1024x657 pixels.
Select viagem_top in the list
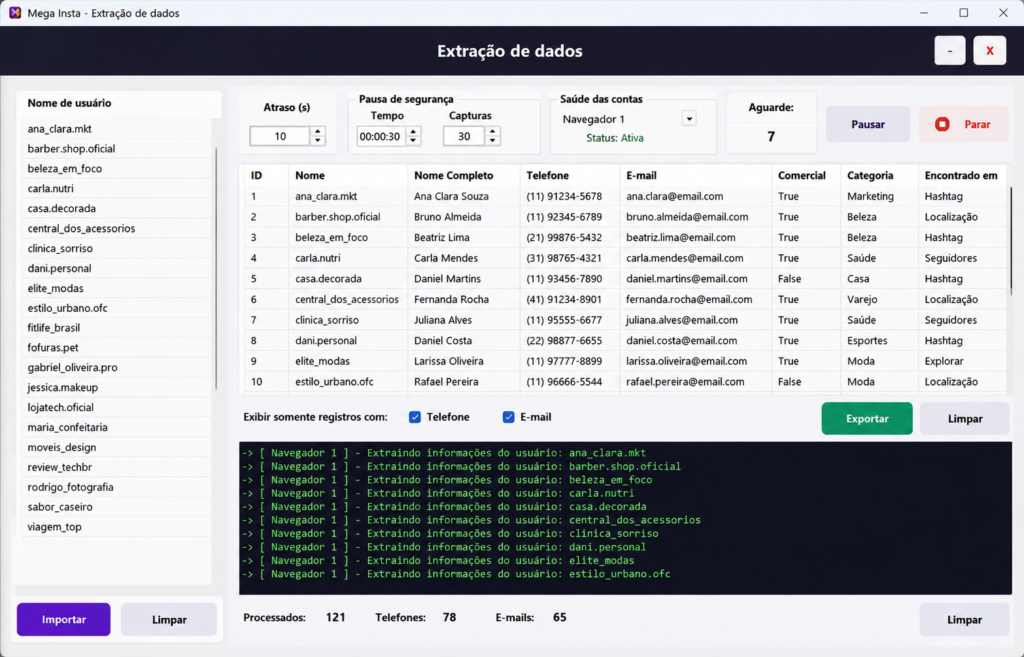(x=116, y=527)
